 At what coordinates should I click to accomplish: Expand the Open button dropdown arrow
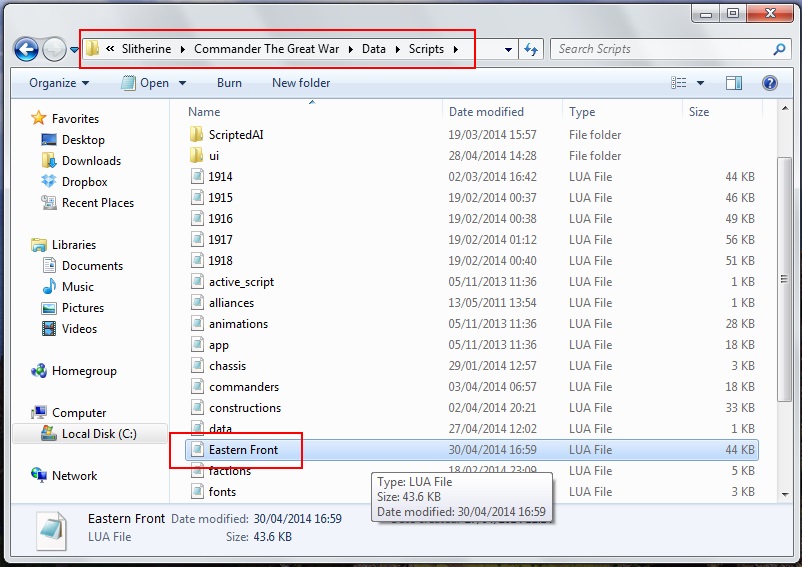tap(182, 83)
